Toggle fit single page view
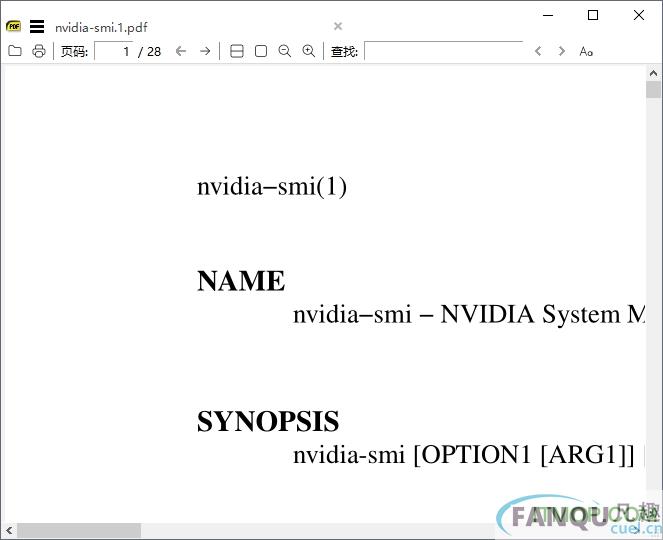Screen dimensions: 663x540 (261, 51)
